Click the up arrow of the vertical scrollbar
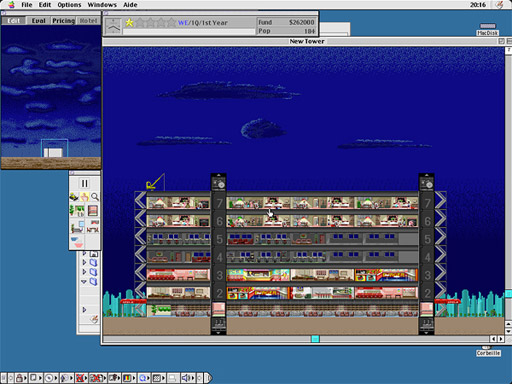Image resolution: width=512 pixels, height=384 pixels. (509, 324)
